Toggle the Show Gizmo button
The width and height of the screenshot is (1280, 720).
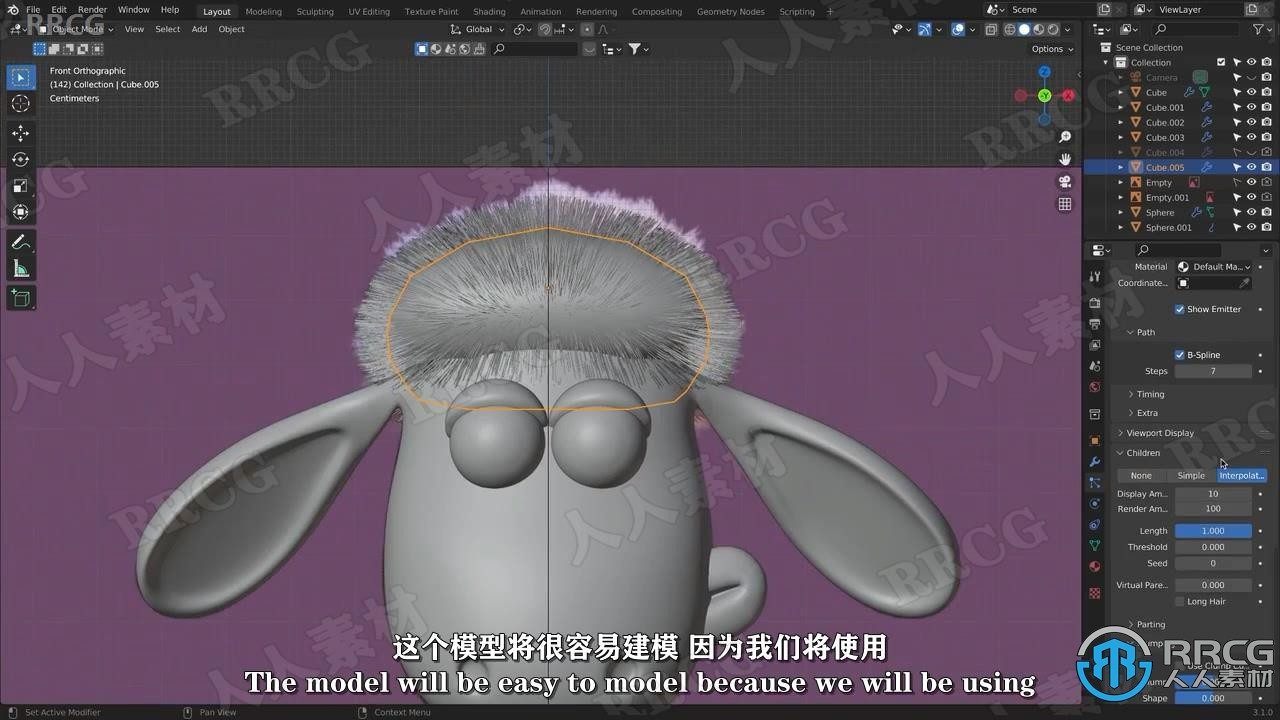point(925,29)
